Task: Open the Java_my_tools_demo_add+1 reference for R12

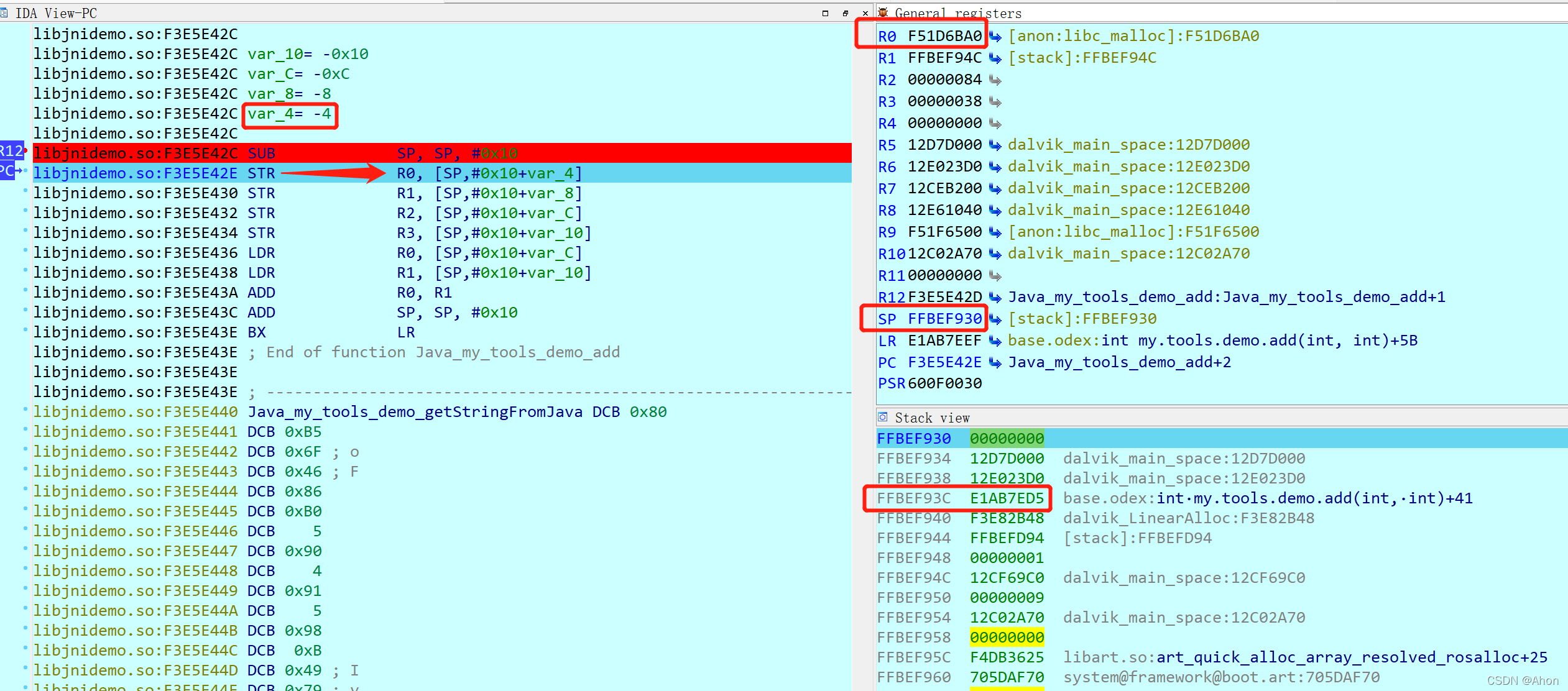Action: tap(1227, 297)
